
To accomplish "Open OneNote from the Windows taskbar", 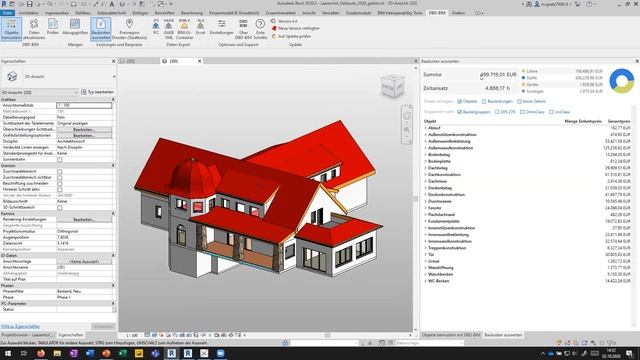I will tap(73, 353).
